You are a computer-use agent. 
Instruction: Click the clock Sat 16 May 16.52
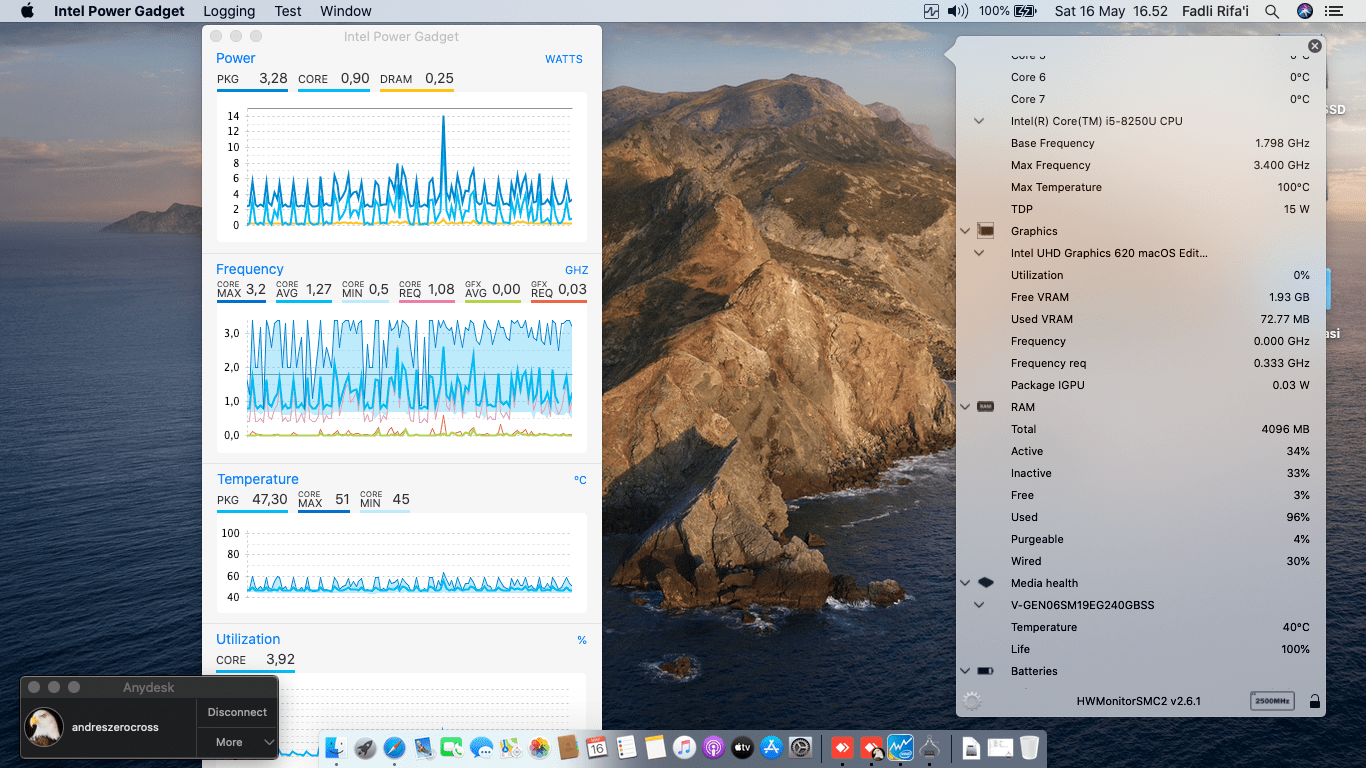[1111, 11]
